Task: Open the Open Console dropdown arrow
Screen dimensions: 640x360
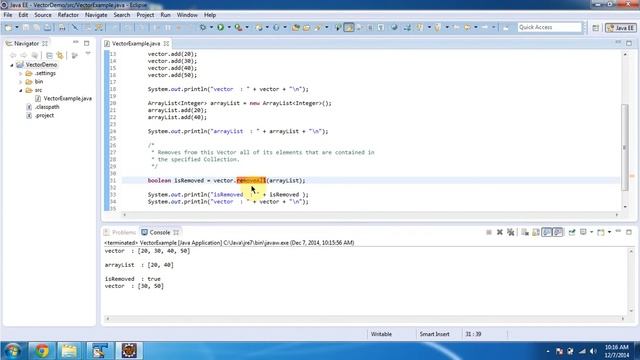Action: coord(609,232)
